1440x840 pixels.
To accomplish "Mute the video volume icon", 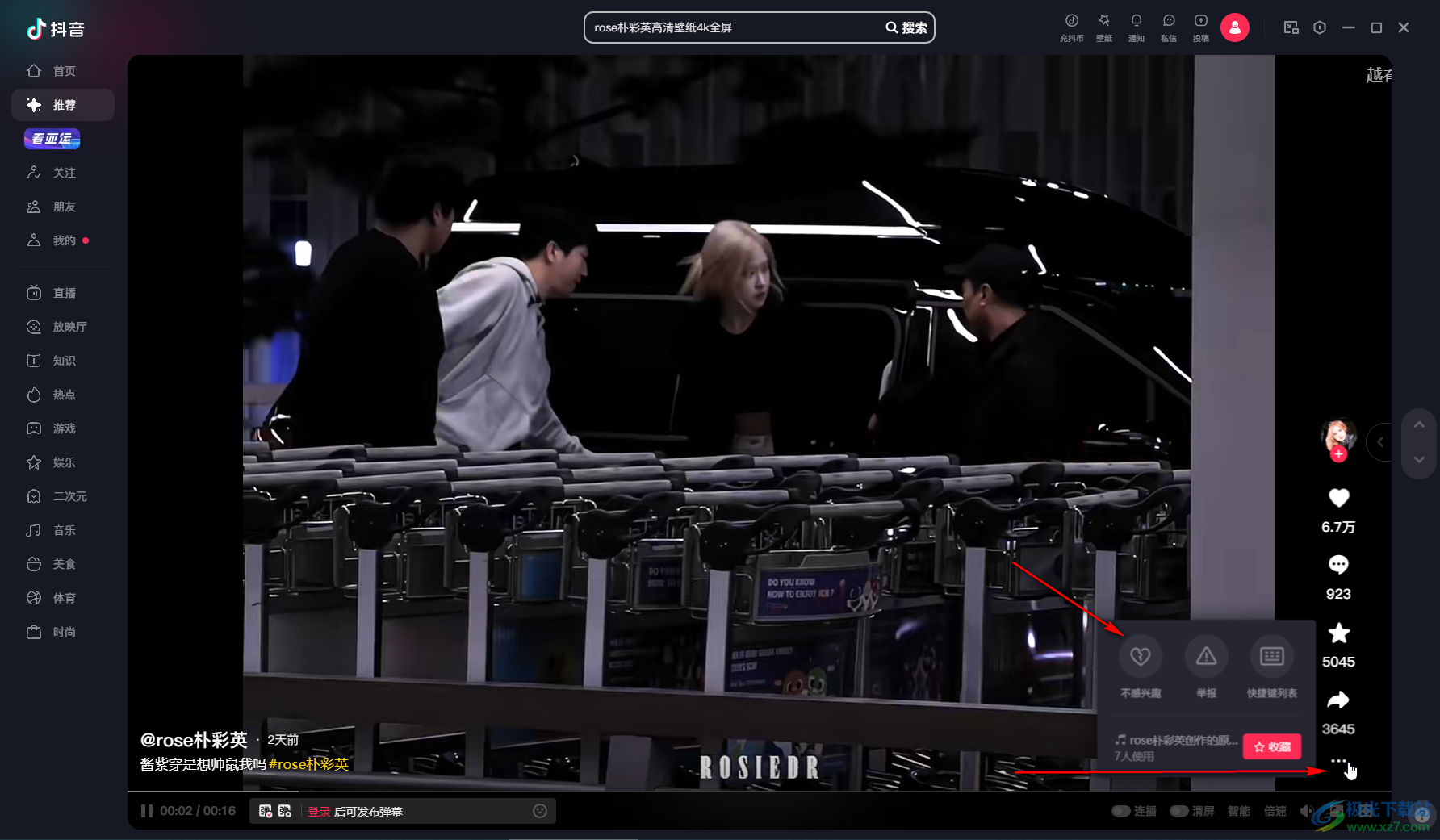I will (1307, 811).
